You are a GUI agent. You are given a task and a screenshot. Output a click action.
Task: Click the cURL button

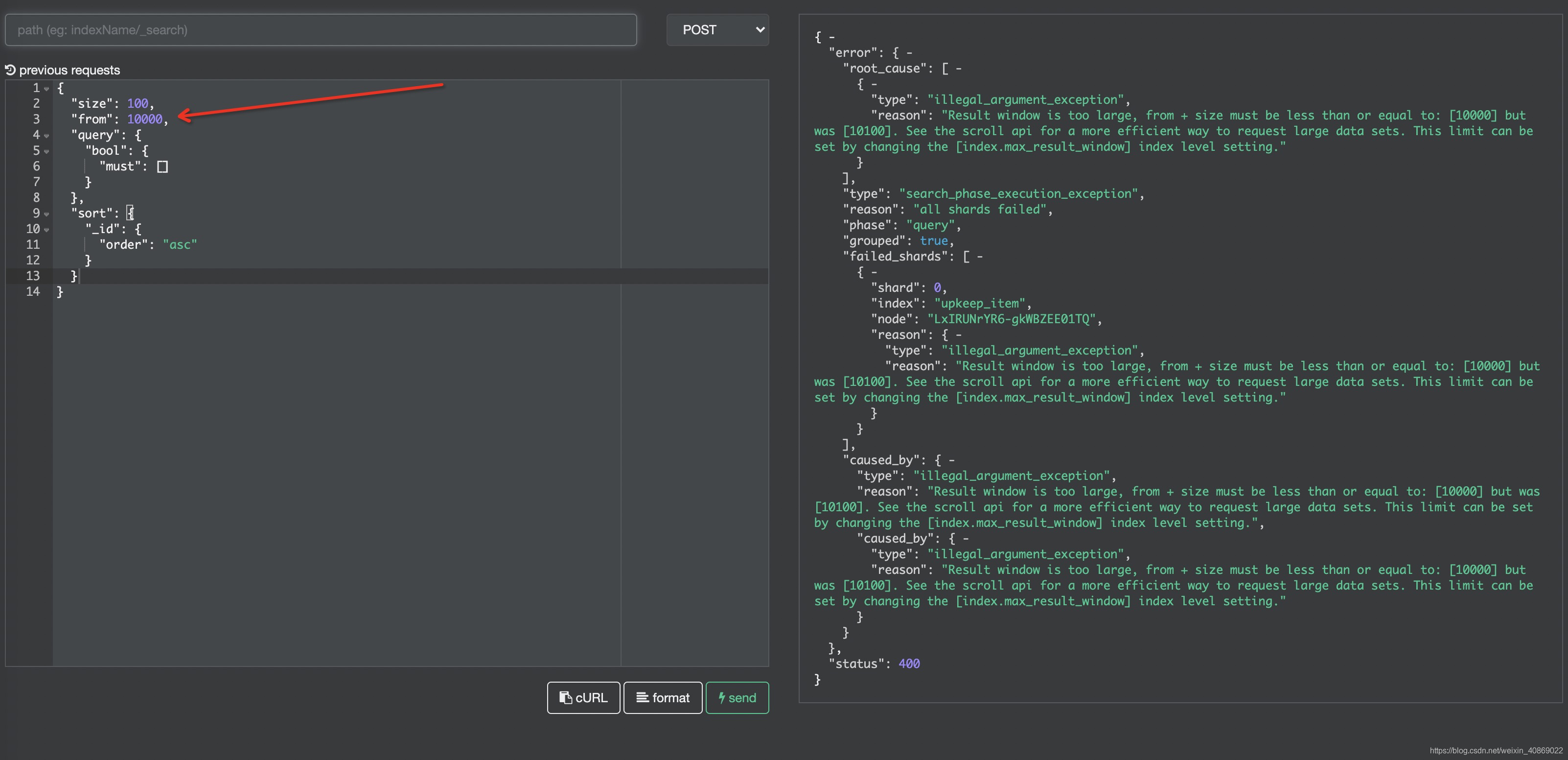[x=583, y=697]
